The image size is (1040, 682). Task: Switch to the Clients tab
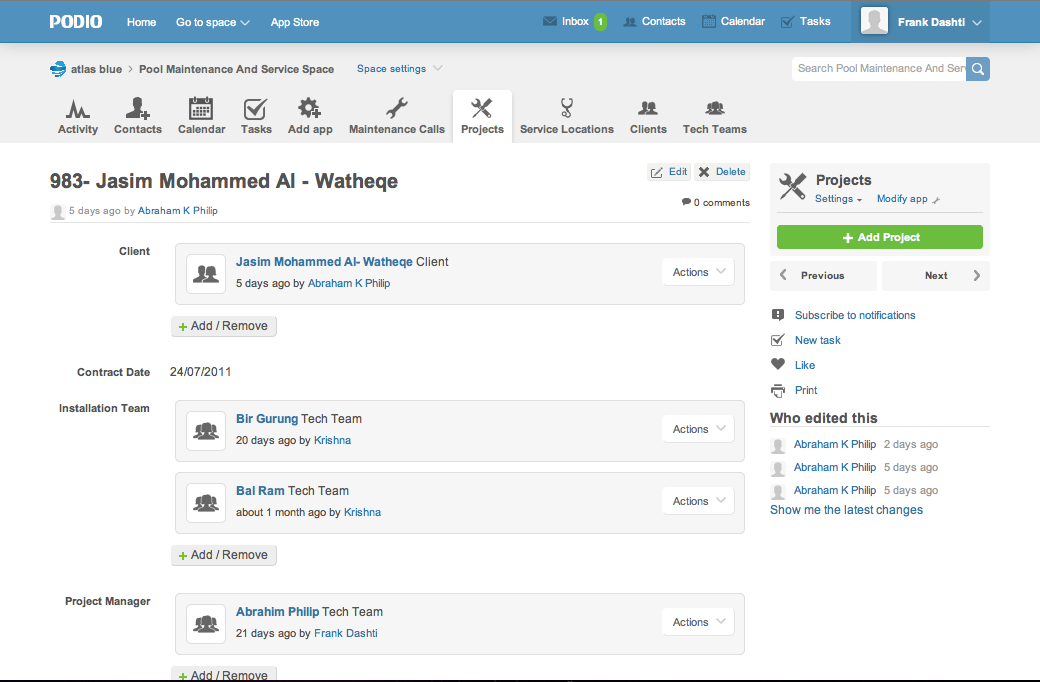[648, 117]
